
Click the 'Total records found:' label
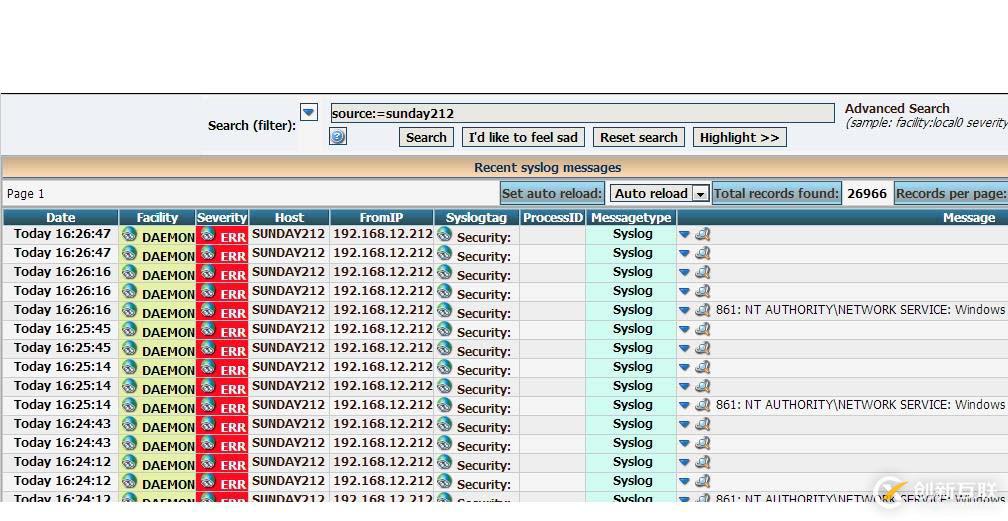776,193
